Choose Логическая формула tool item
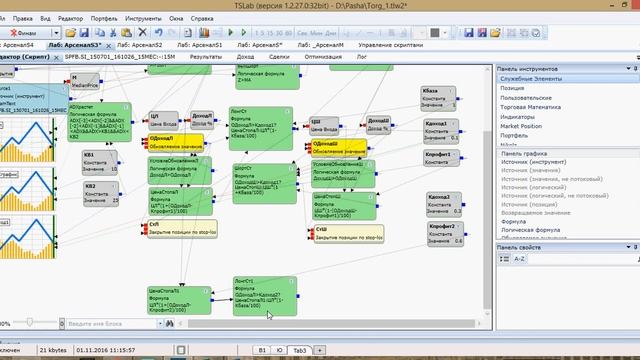 click(x=530, y=230)
